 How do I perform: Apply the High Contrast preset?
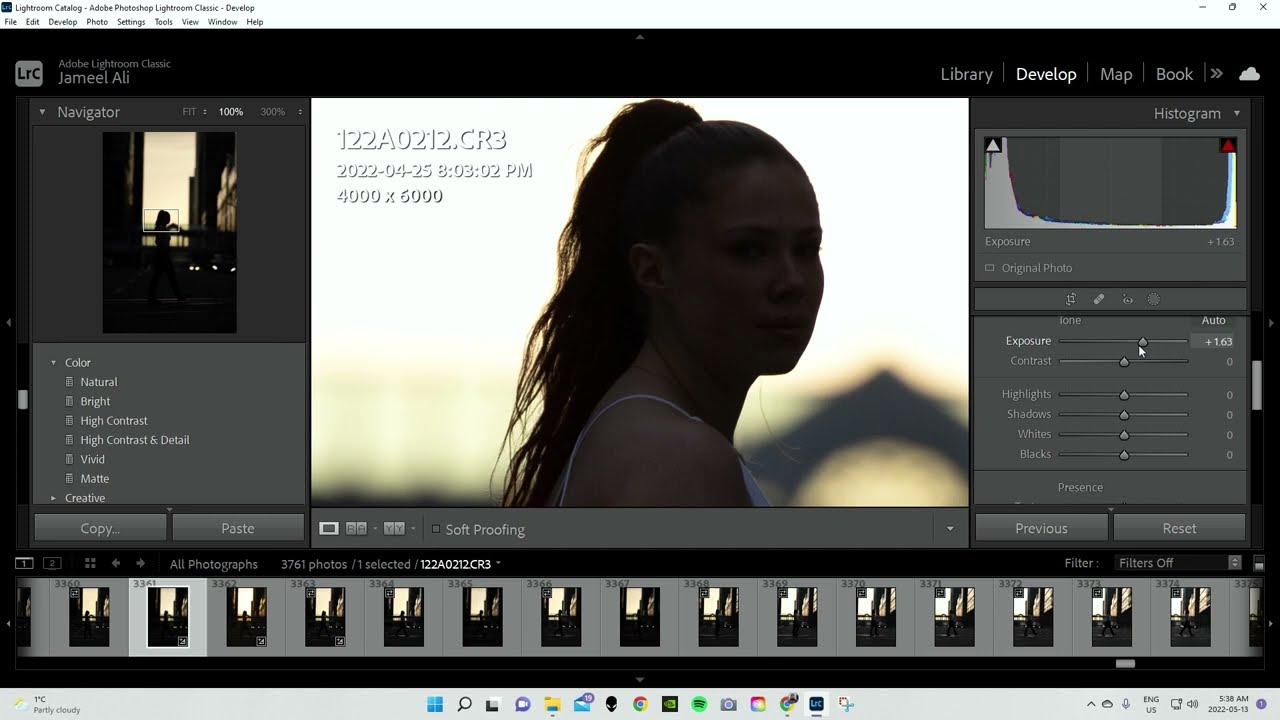click(114, 421)
